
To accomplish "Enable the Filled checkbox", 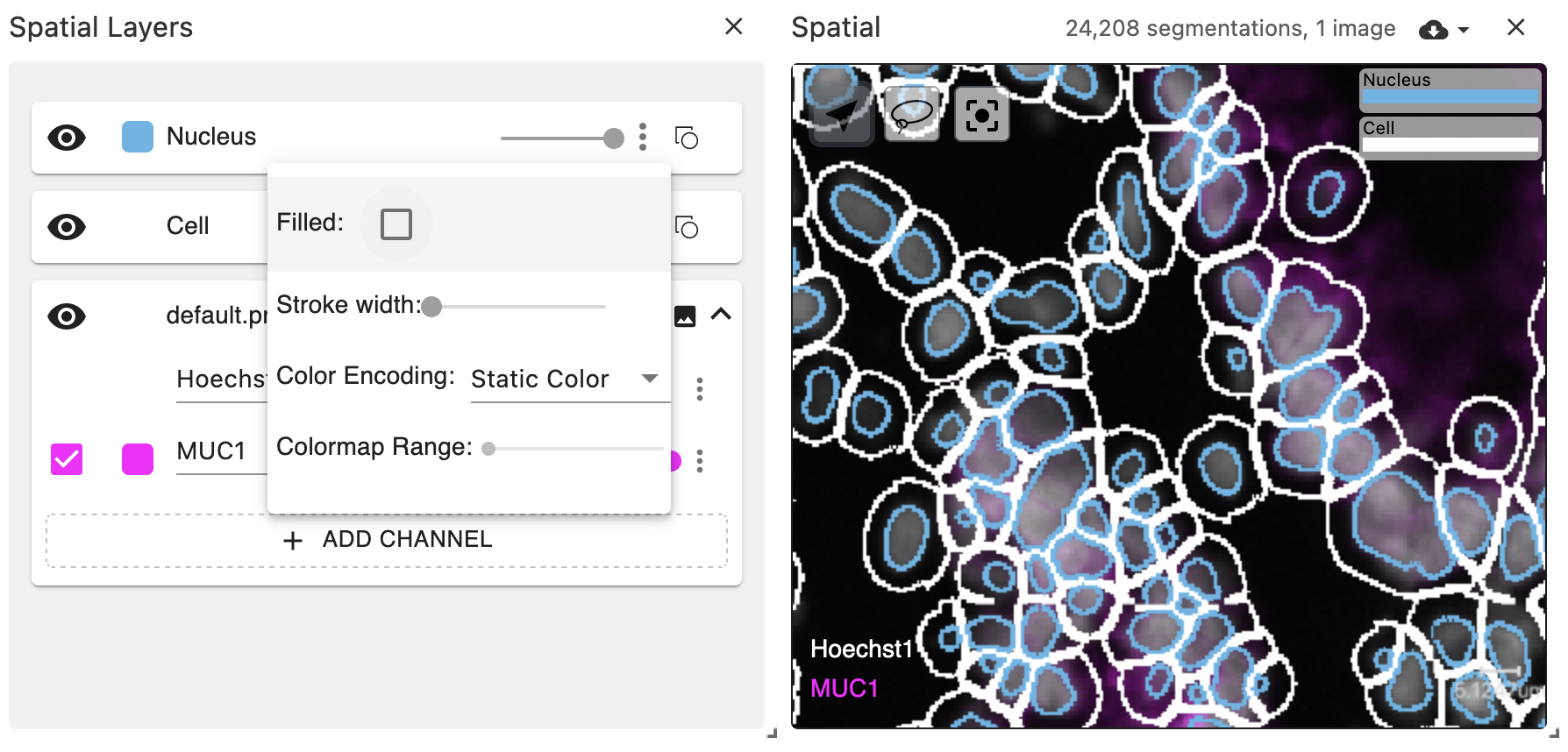I will pyautogui.click(x=396, y=223).
